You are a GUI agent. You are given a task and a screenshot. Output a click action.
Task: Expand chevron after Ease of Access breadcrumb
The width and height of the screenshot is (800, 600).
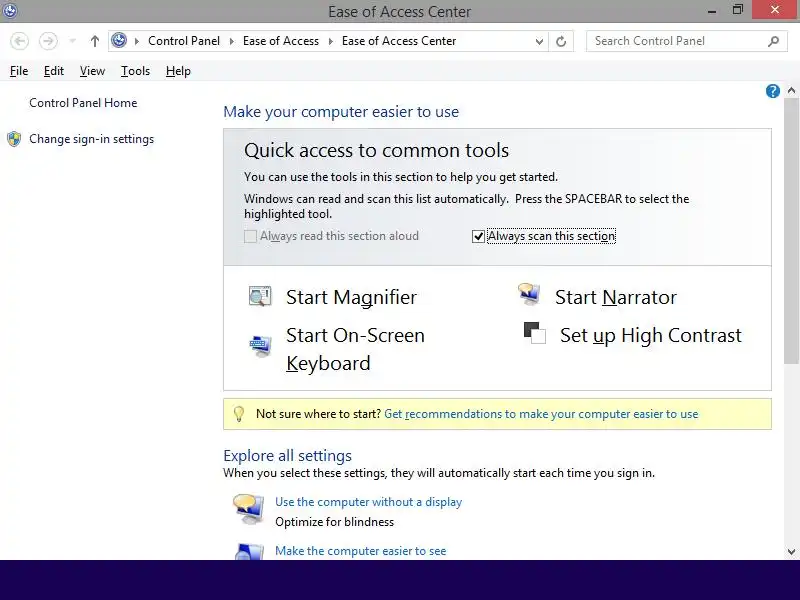[331, 41]
